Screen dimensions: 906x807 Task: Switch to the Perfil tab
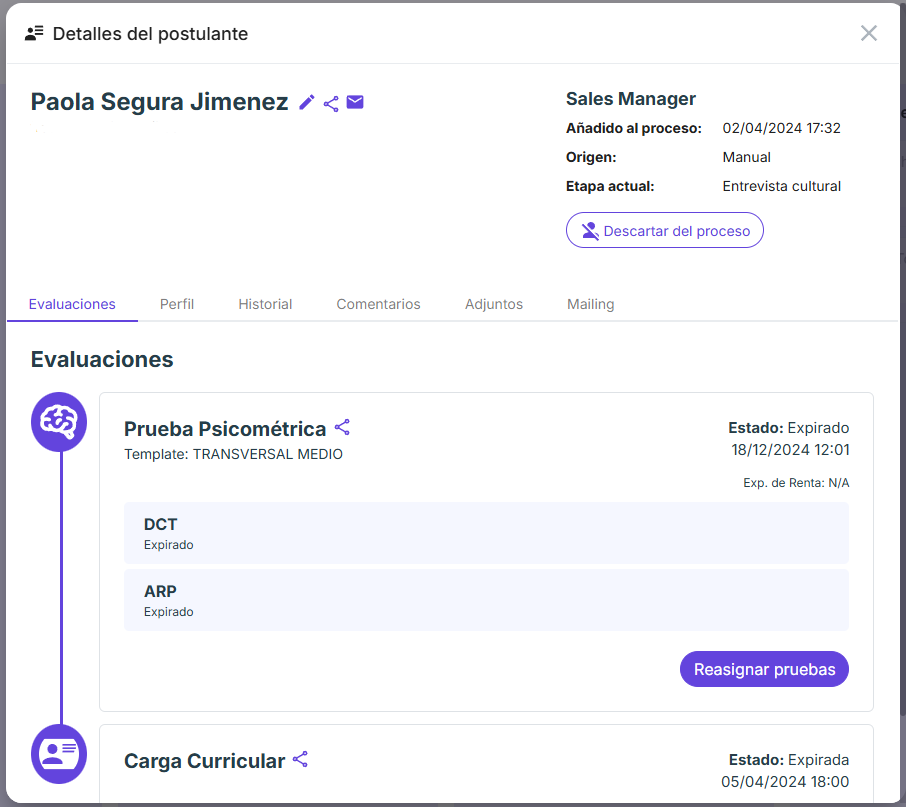[177, 304]
